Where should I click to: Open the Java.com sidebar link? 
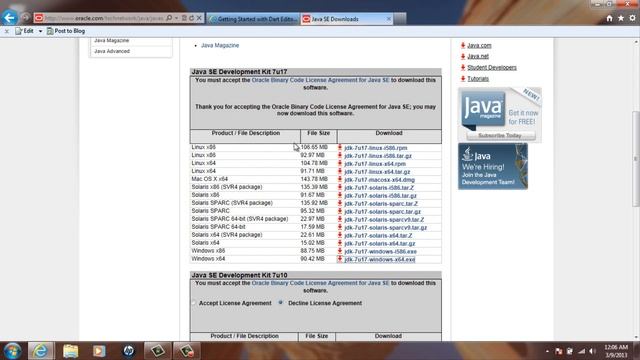(479, 45)
